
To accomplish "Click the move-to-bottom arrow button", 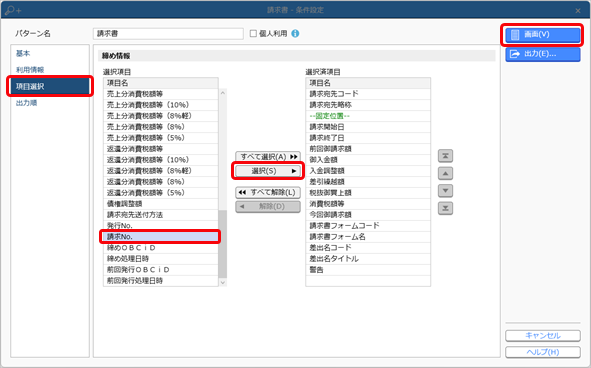I will 445,208.
